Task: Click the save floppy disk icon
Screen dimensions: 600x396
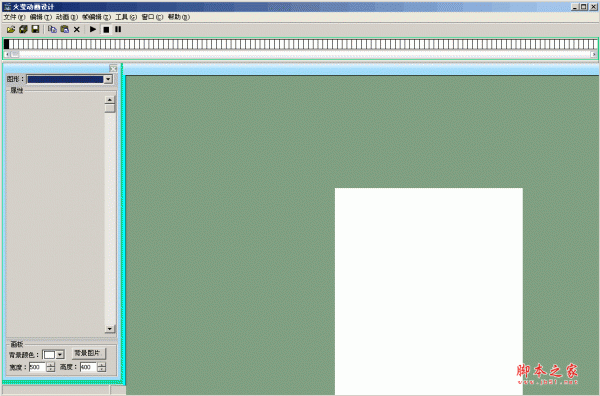Action: (x=36, y=29)
